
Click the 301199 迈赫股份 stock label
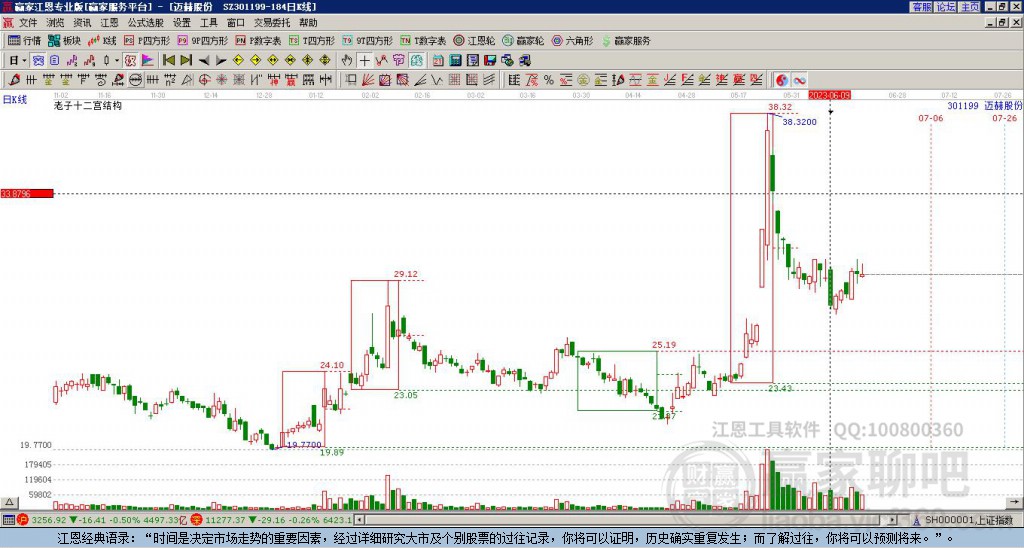[984, 105]
